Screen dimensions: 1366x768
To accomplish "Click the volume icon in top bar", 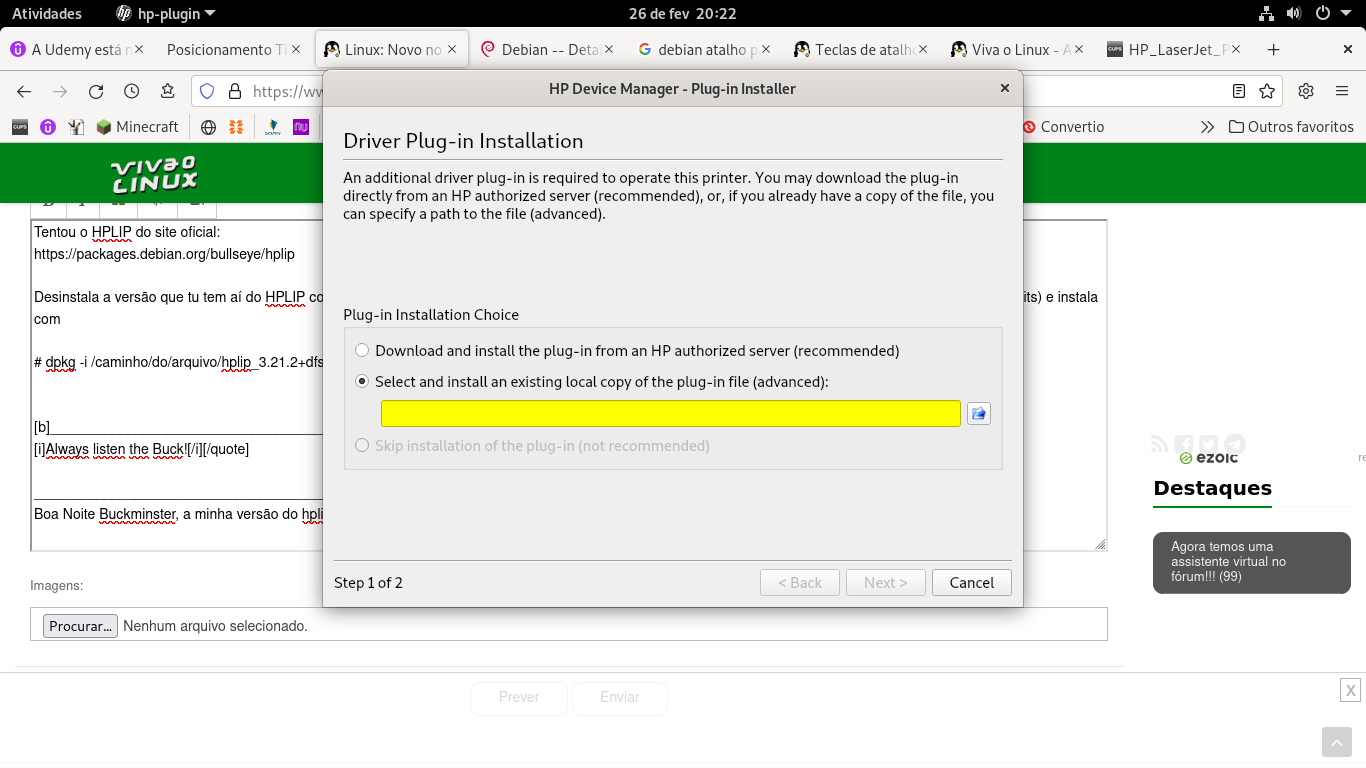I will tap(1294, 14).
